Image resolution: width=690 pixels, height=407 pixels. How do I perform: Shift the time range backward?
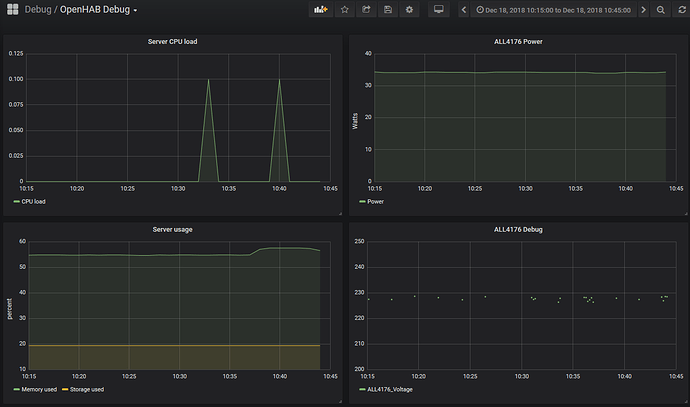tap(464, 10)
